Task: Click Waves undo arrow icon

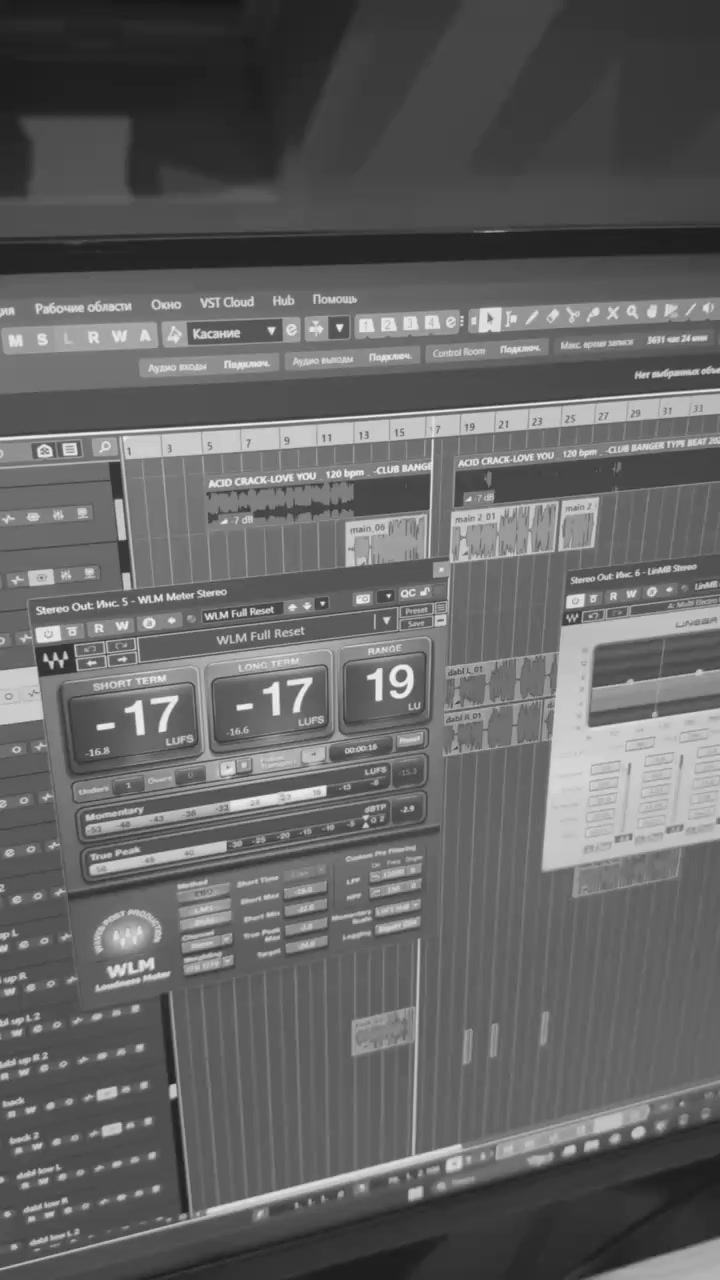Action: point(91,648)
